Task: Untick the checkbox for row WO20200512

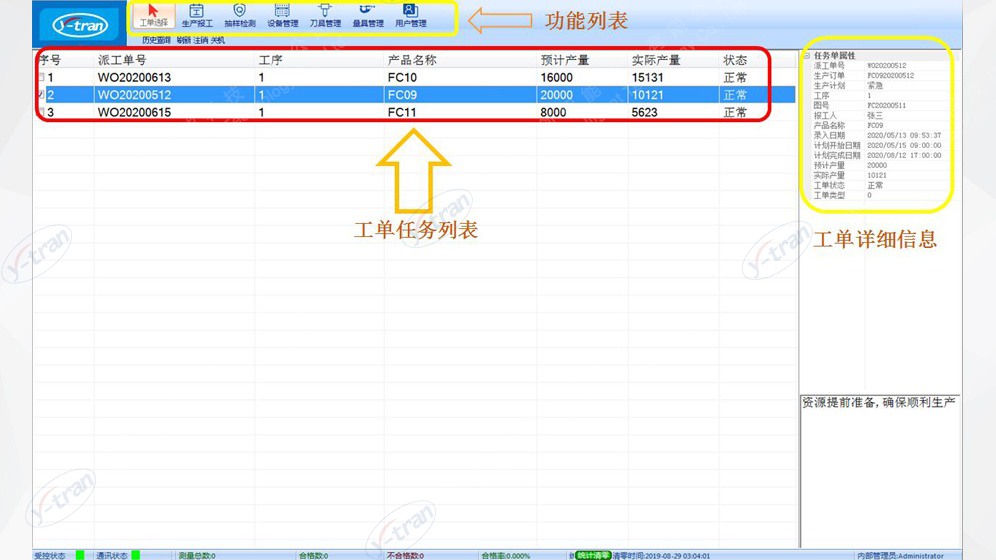Action: tap(41, 95)
